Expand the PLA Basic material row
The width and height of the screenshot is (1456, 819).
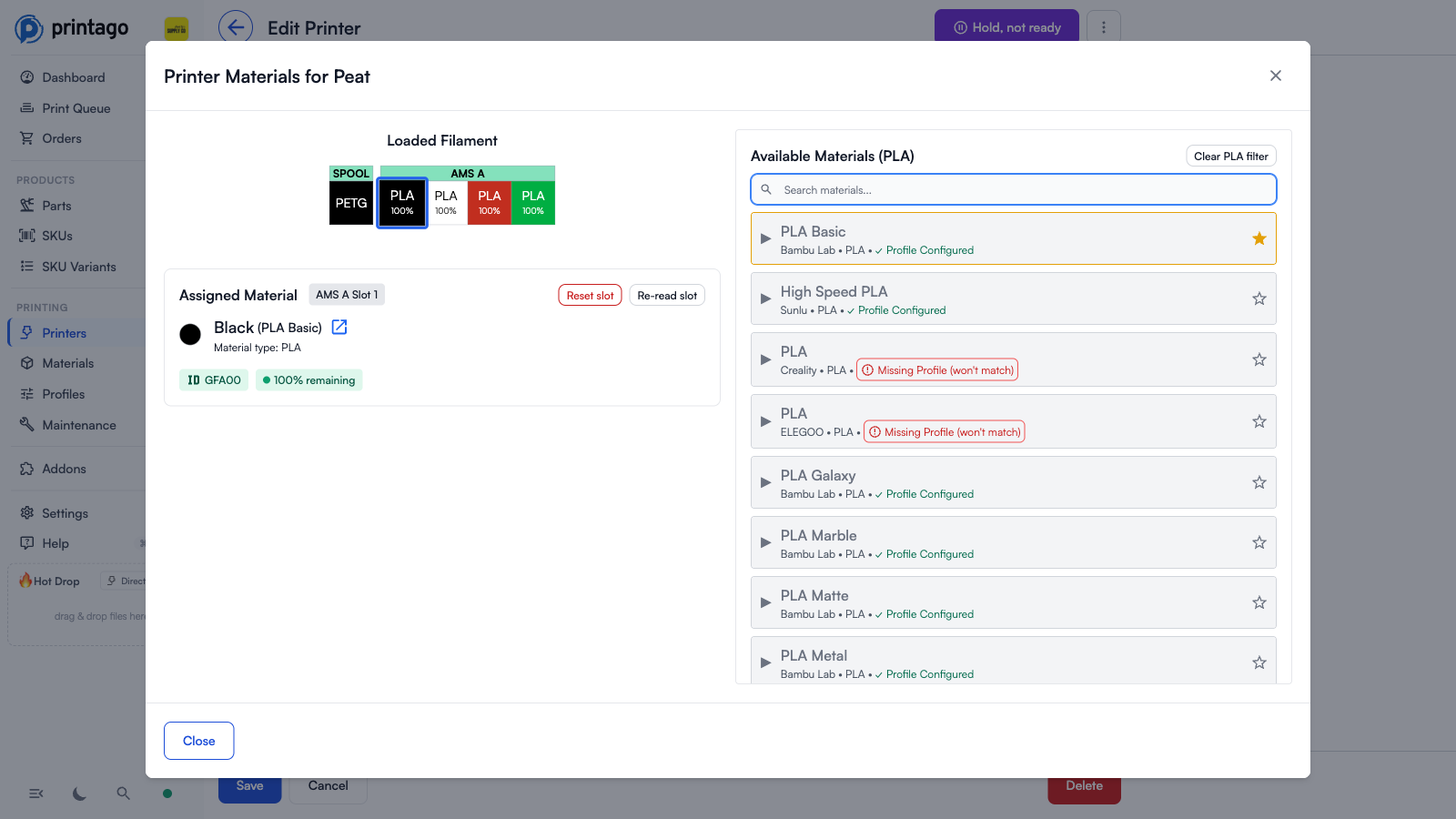[765, 238]
